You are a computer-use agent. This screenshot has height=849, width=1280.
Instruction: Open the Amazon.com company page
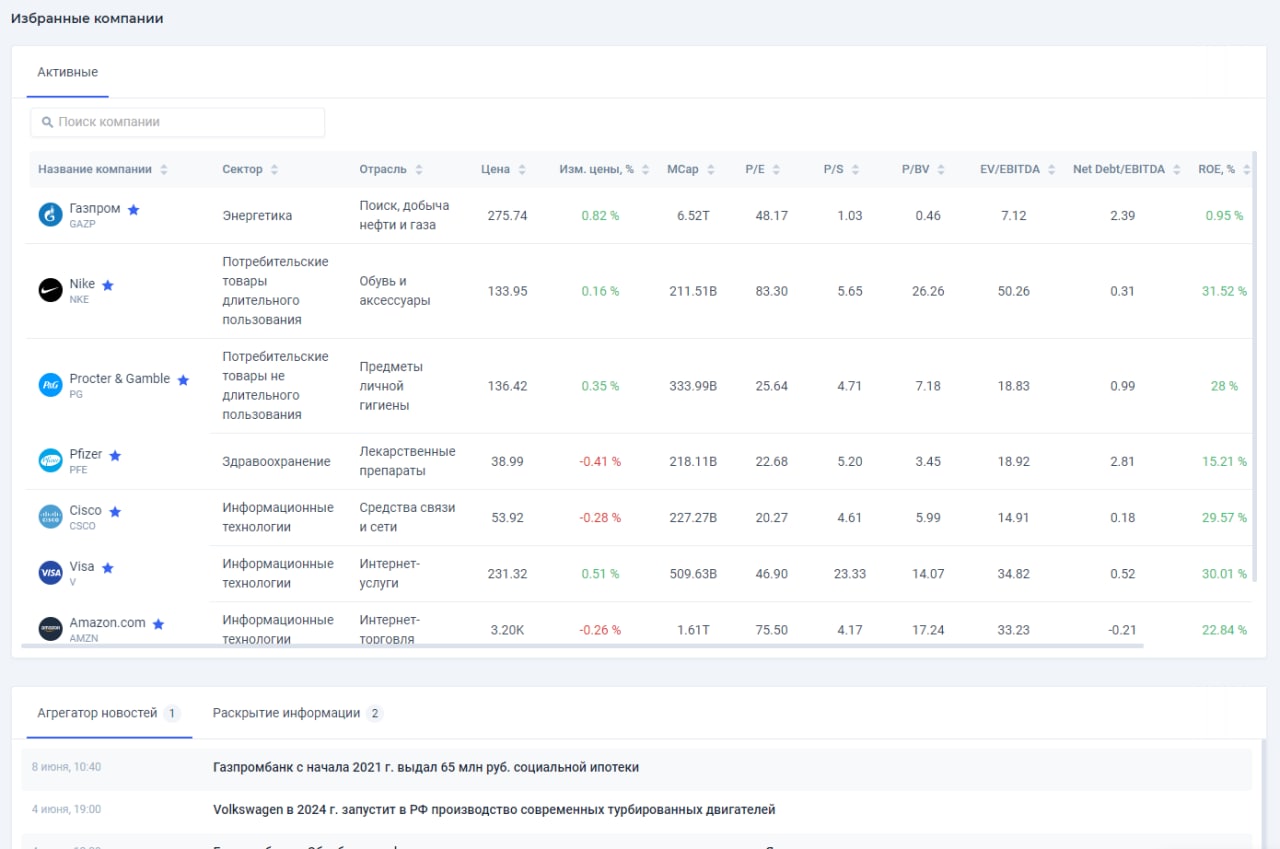107,623
